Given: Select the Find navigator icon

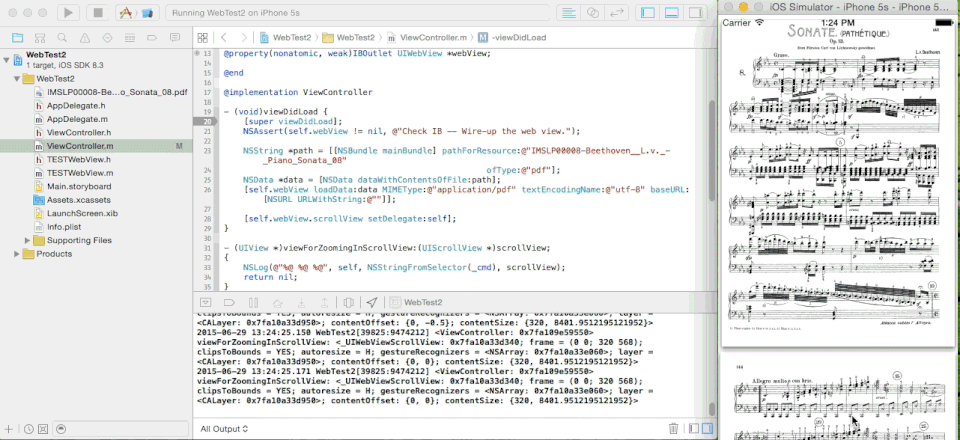Looking at the screenshot, I should coord(62,37).
